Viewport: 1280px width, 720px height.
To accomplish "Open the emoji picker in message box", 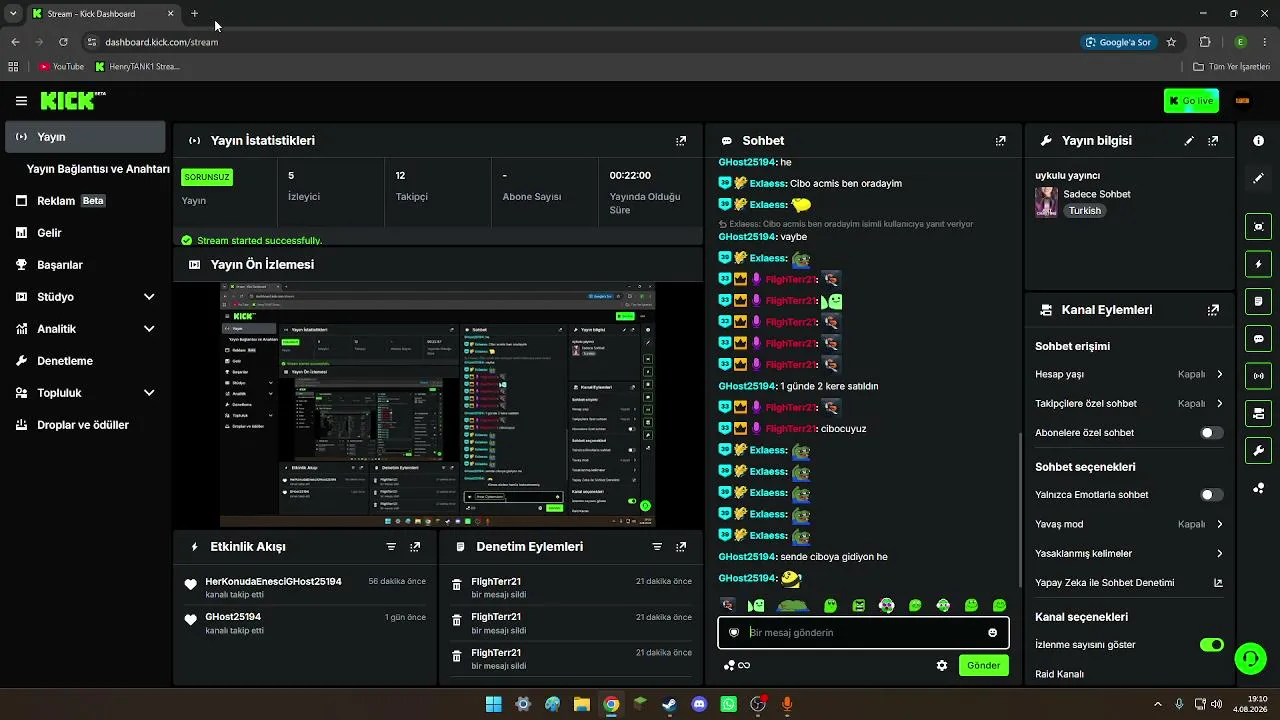I will [992, 632].
